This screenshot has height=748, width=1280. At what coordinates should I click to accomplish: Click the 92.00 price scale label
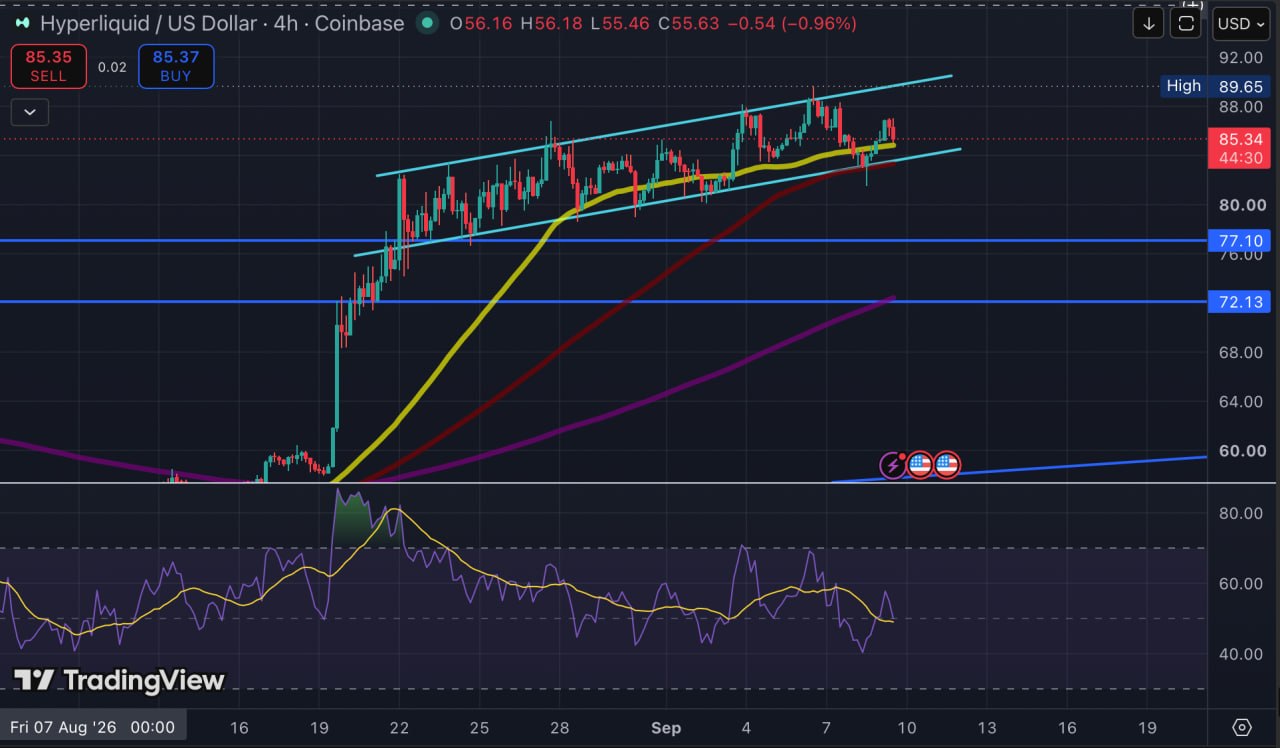pos(1240,57)
